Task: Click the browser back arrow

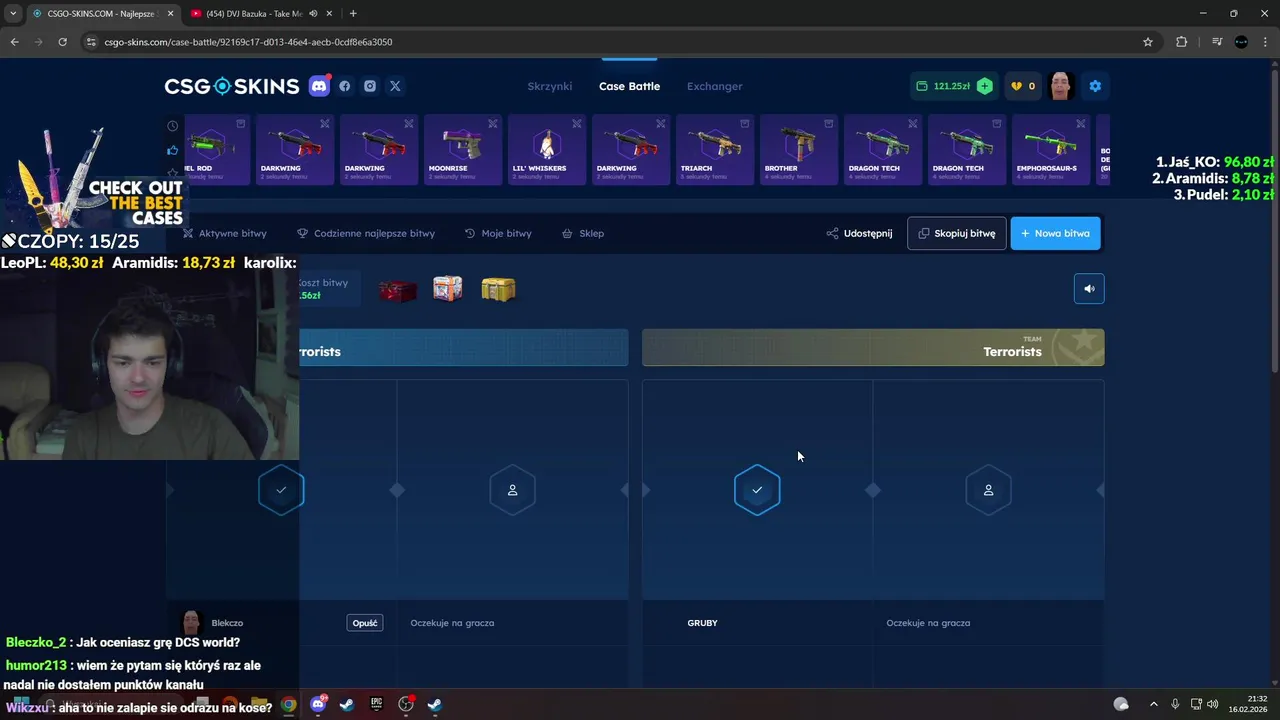Action: 14,42
